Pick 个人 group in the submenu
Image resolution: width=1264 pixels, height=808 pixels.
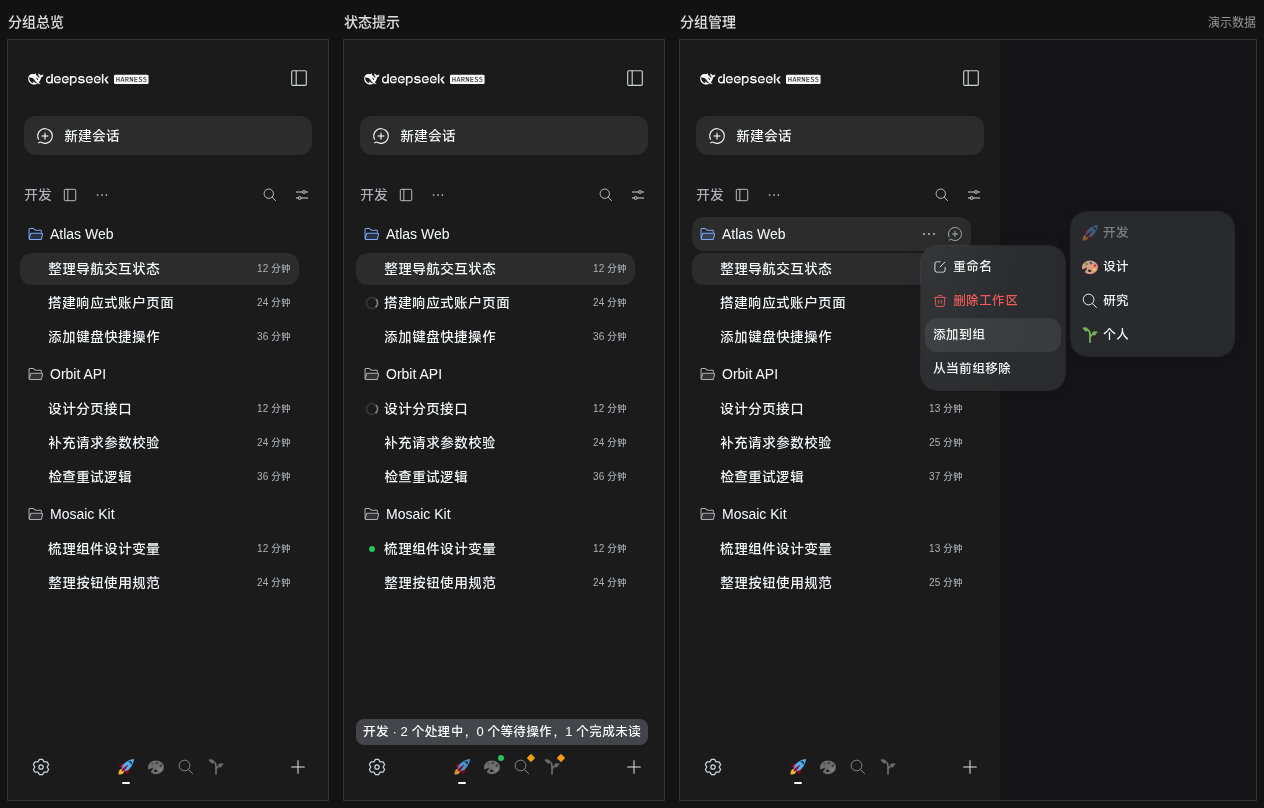coord(1152,335)
